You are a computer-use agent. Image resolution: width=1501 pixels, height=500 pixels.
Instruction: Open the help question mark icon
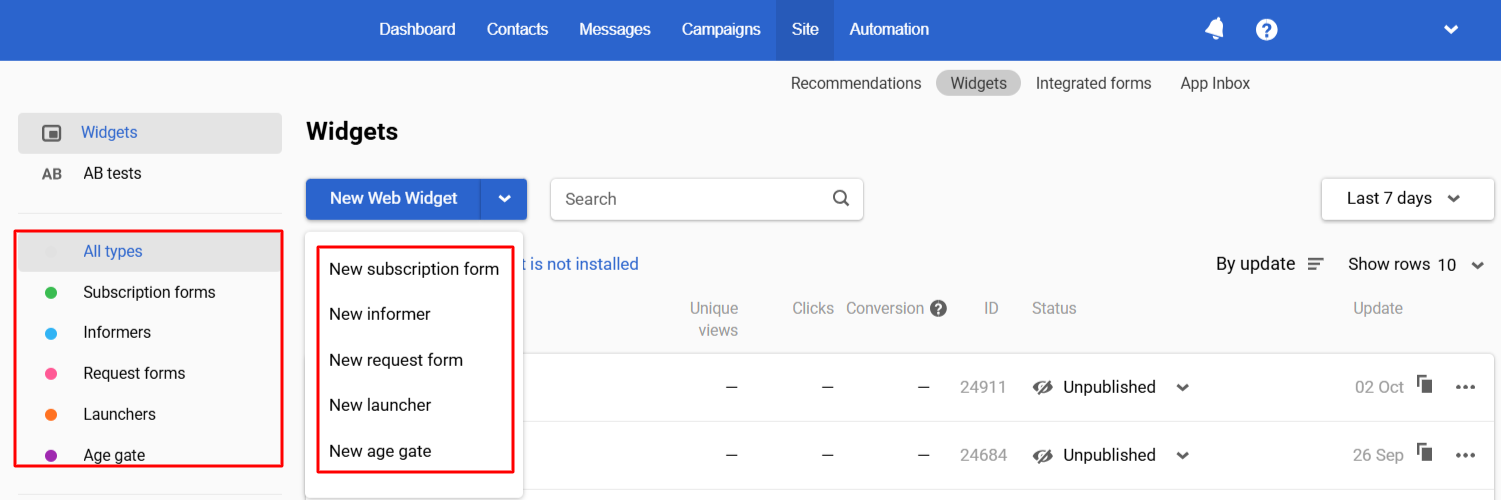(x=1267, y=30)
